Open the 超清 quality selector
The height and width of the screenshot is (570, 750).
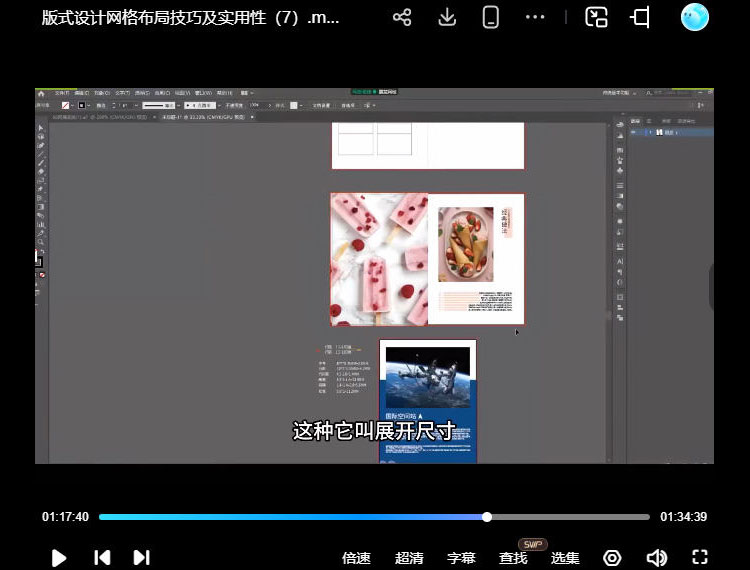409,558
